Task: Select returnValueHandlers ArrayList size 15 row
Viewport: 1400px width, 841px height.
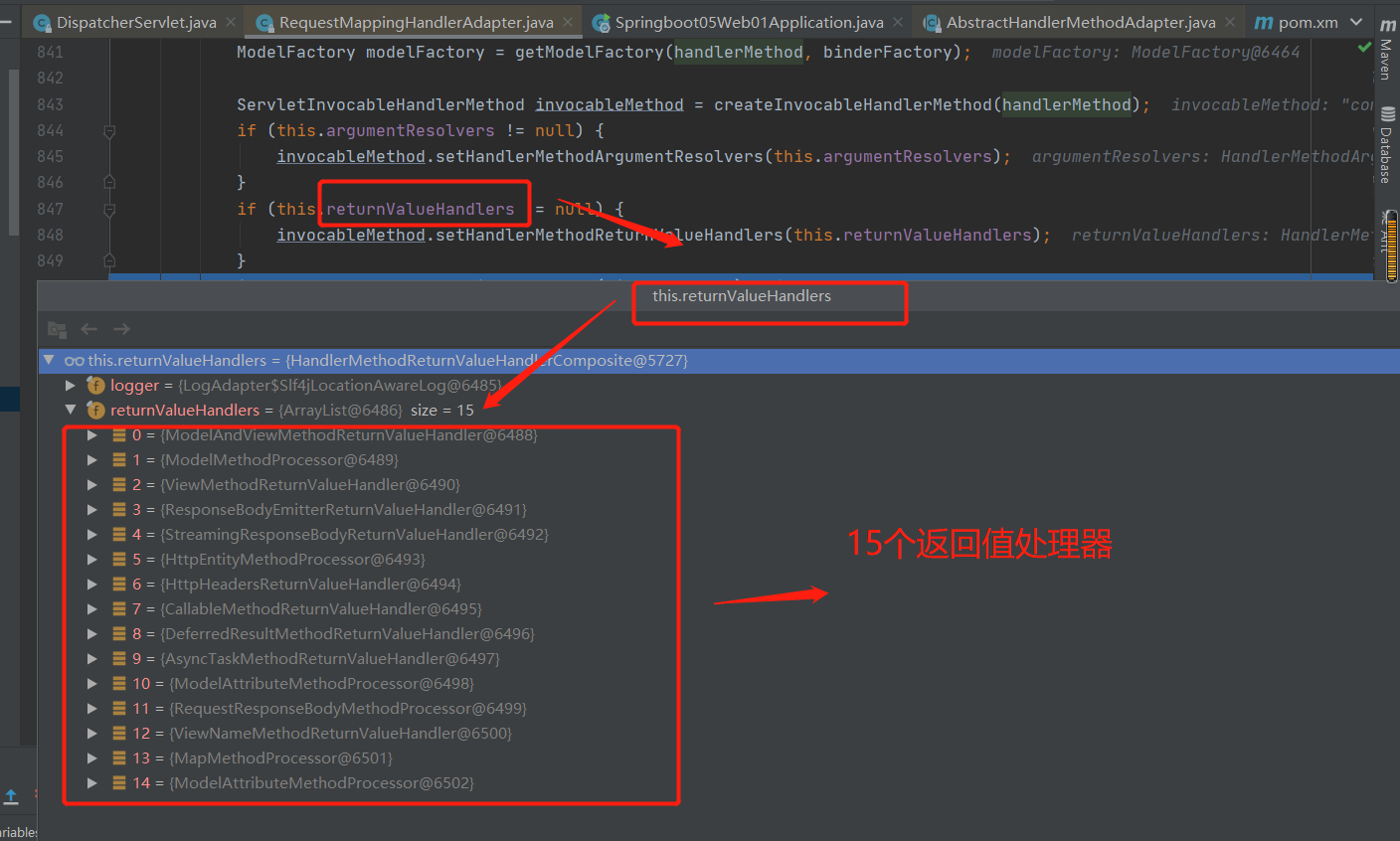Action: (718, 410)
